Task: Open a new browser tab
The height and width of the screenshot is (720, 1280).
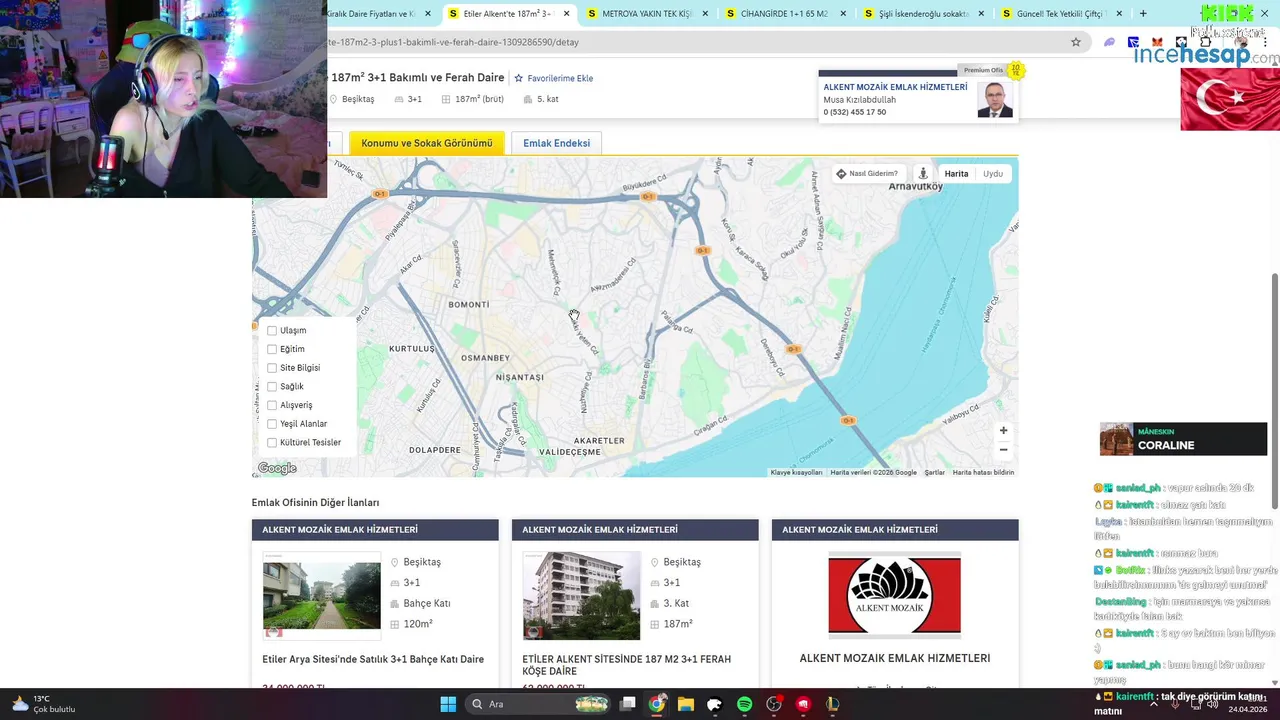Action: (1143, 14)
